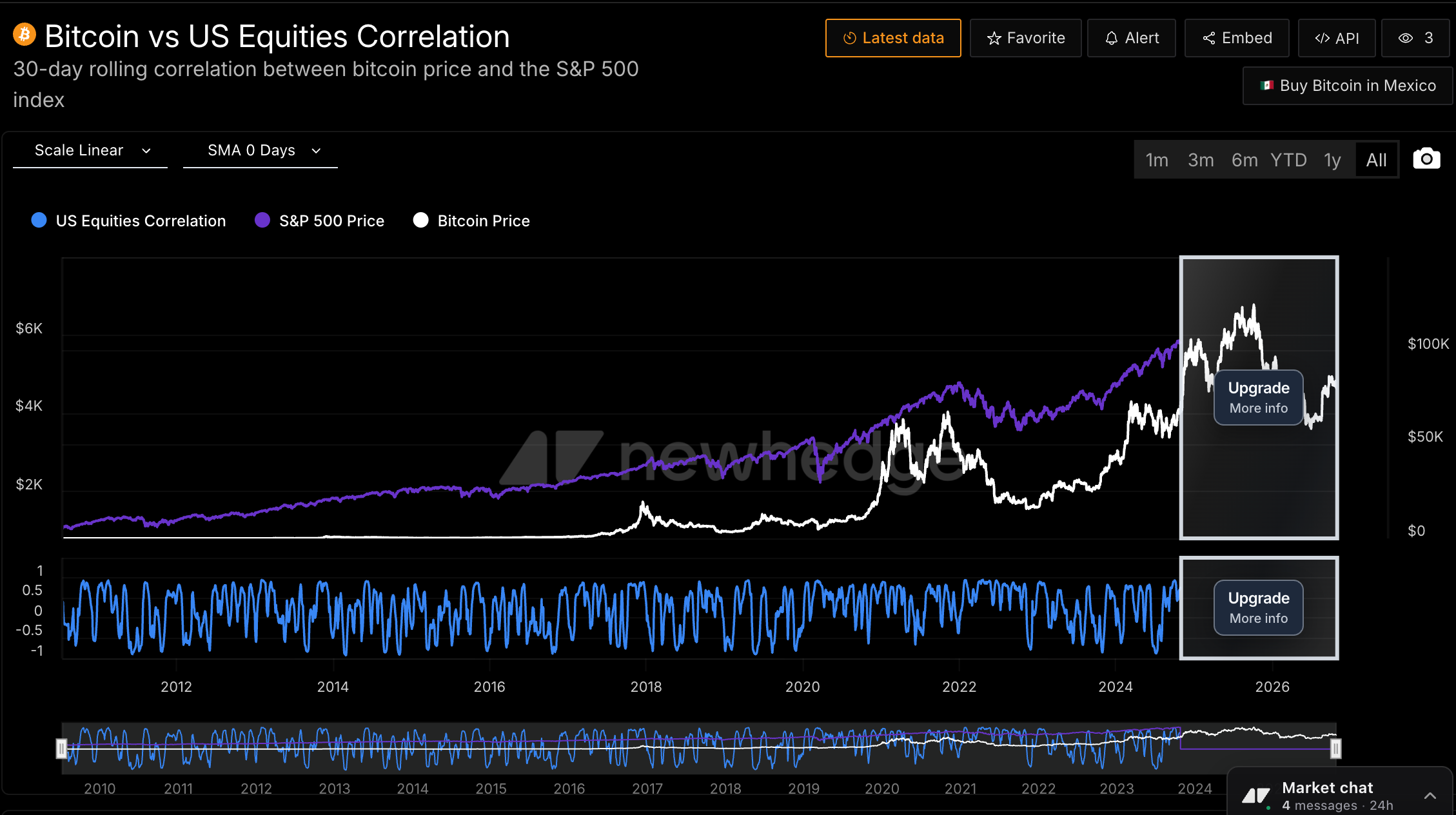This screenshot has height=815, width=1456.
Task: Click 2018 label on the navigator timeline
Action: coord(725,789)
